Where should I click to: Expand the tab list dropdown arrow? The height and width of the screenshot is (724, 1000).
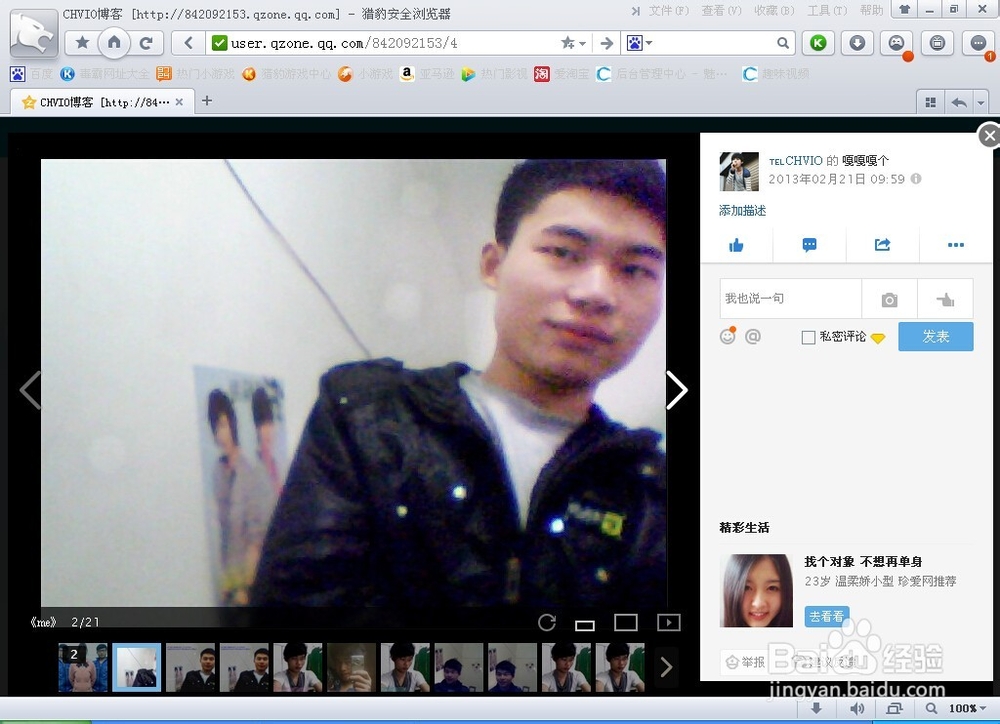tap(981, 102)
